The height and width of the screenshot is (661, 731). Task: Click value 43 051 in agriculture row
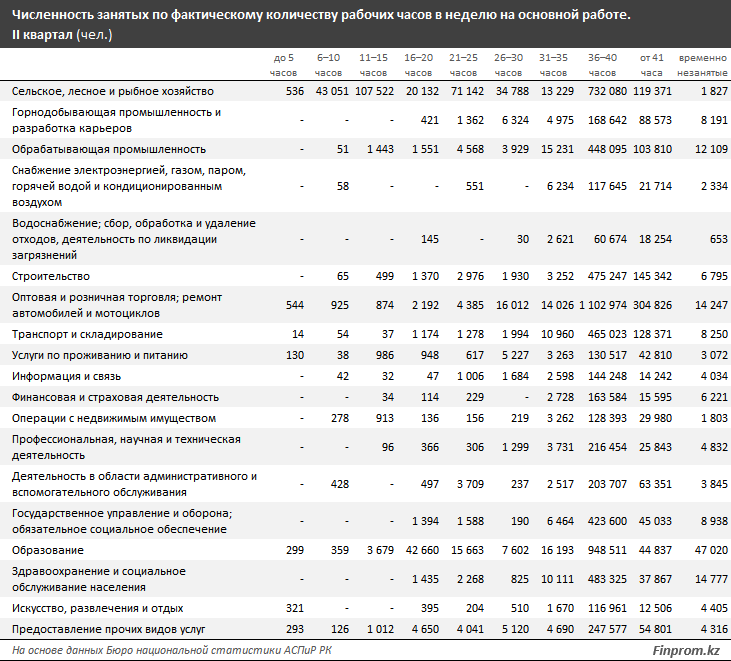click(332, 91)
